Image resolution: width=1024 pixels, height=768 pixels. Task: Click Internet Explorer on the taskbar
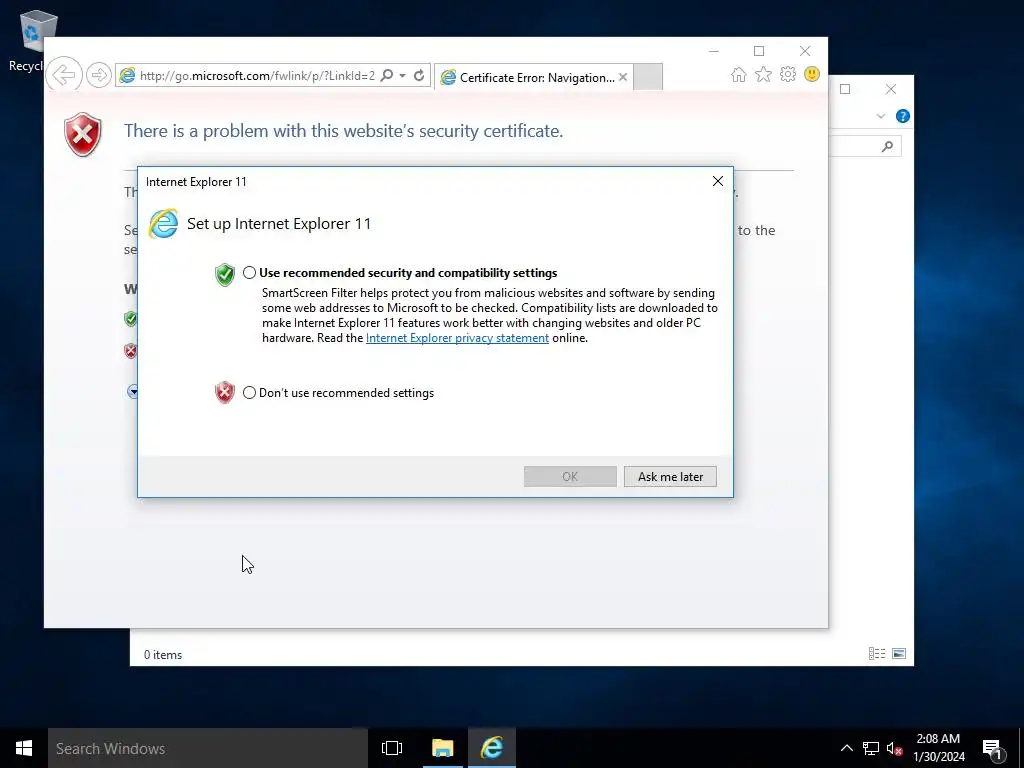coord(492,748)
